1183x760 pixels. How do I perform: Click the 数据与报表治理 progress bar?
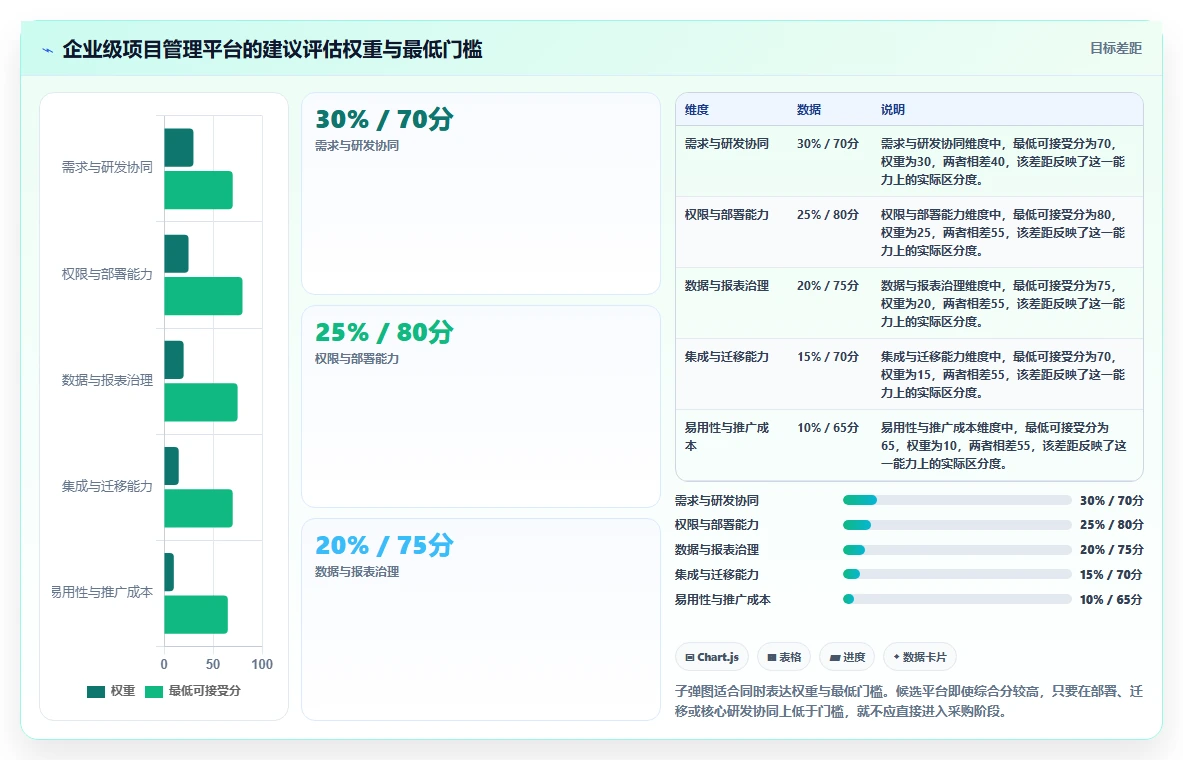957,550
